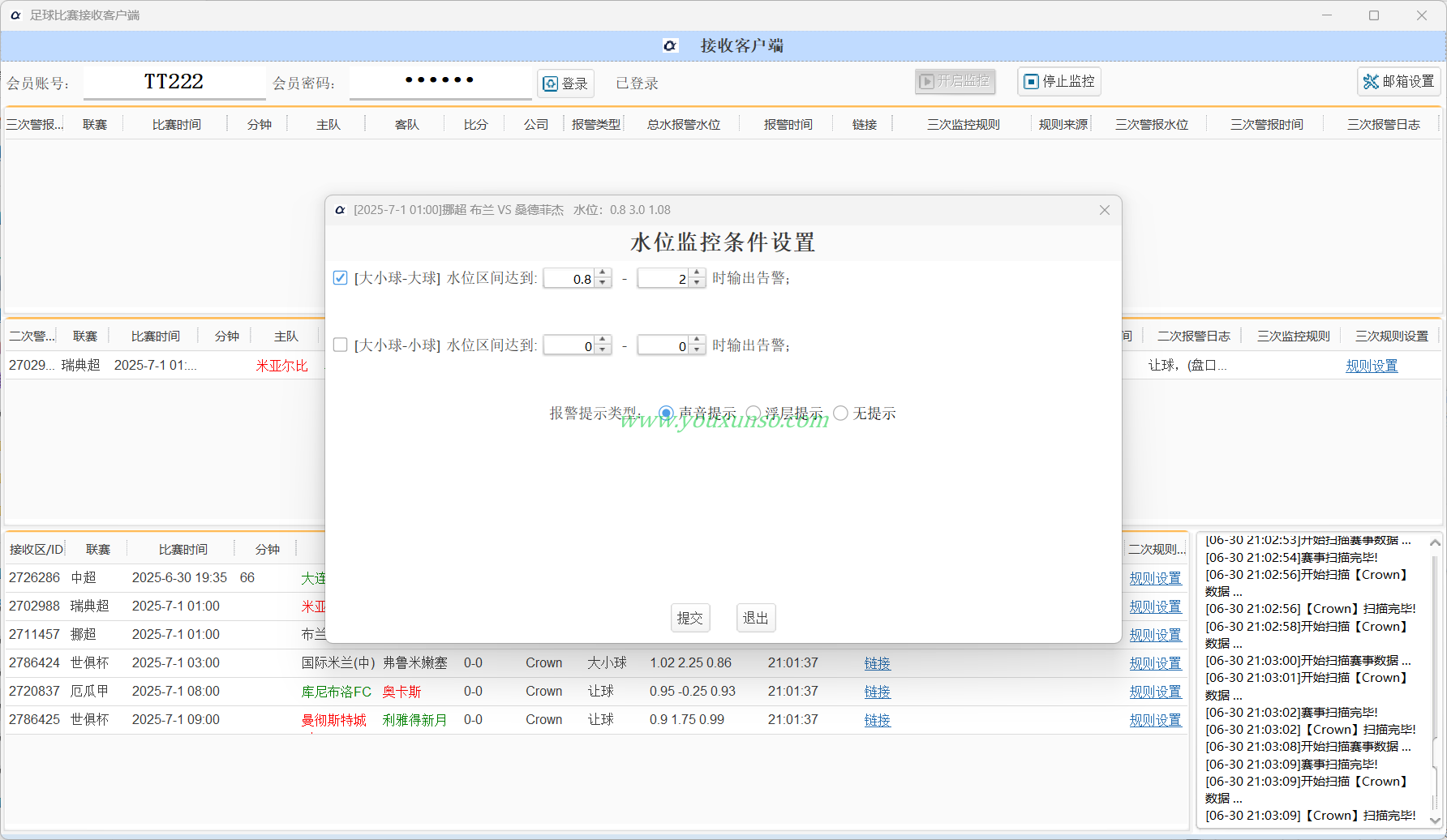Image resolution: width=1447 pixels, height=840 pixels.
Task: Open 链接 for 国际米兰 match row
Action: (x=878, y=663)
